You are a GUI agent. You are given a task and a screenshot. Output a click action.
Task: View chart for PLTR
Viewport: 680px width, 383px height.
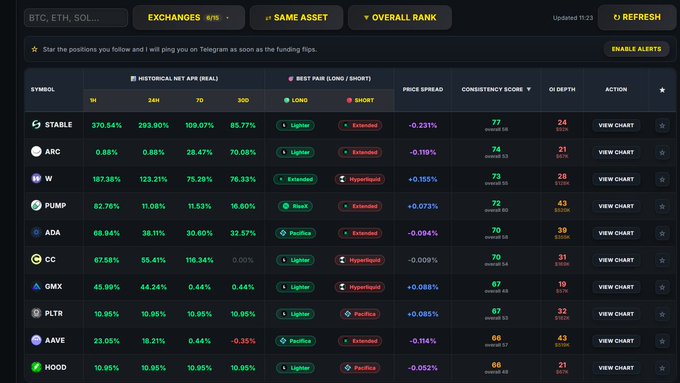pos(616,314)
